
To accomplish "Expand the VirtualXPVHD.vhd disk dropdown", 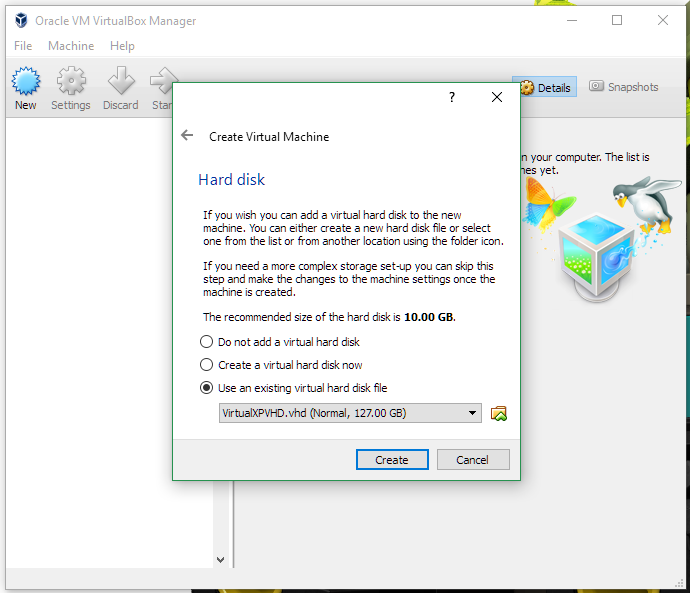I will pos(350,413).
